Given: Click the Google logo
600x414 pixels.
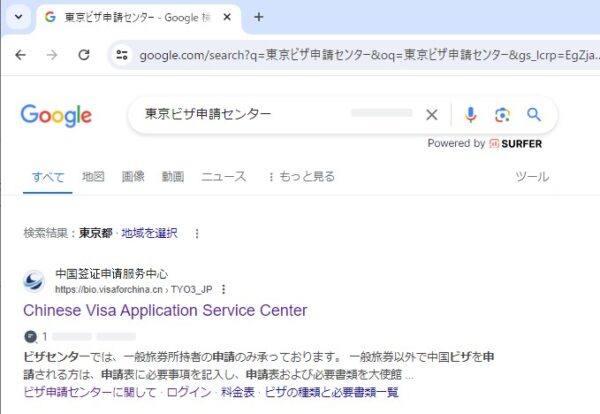Looking at the screenshot, I should pyautogui.click(x=56, y=116).
